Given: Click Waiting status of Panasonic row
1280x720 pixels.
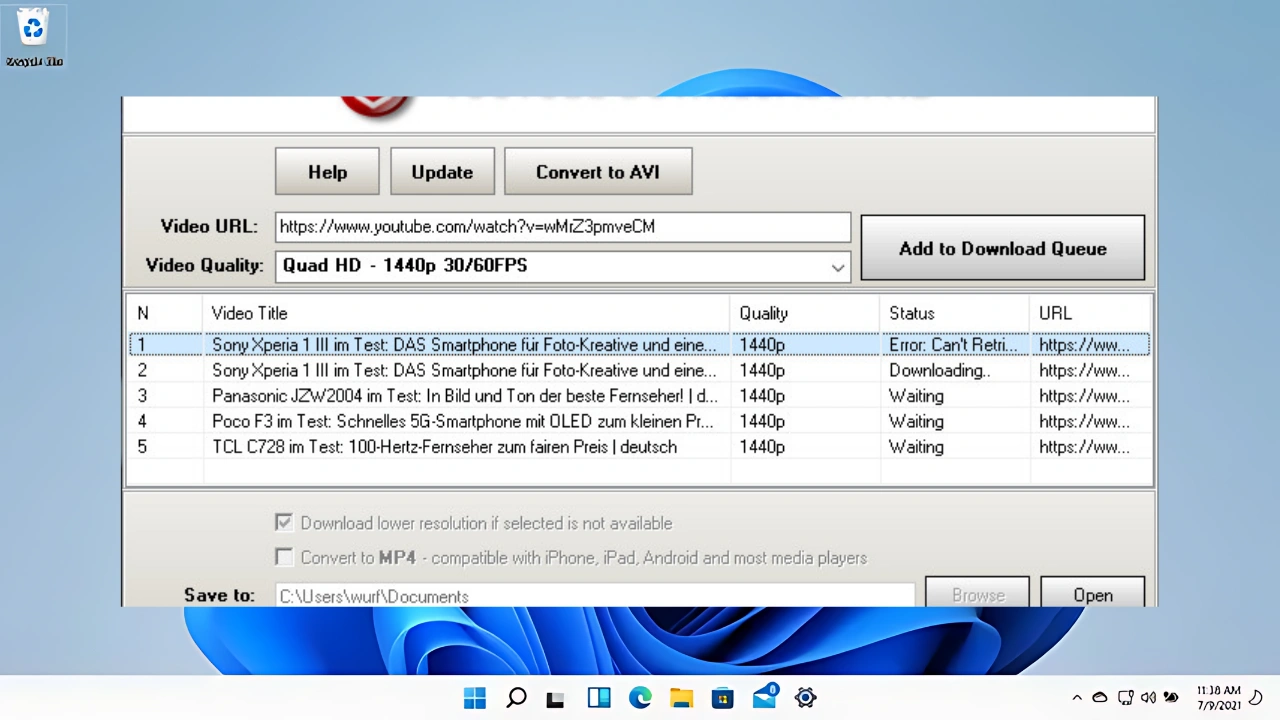Looking at the screenshot, I should point(954,396).
